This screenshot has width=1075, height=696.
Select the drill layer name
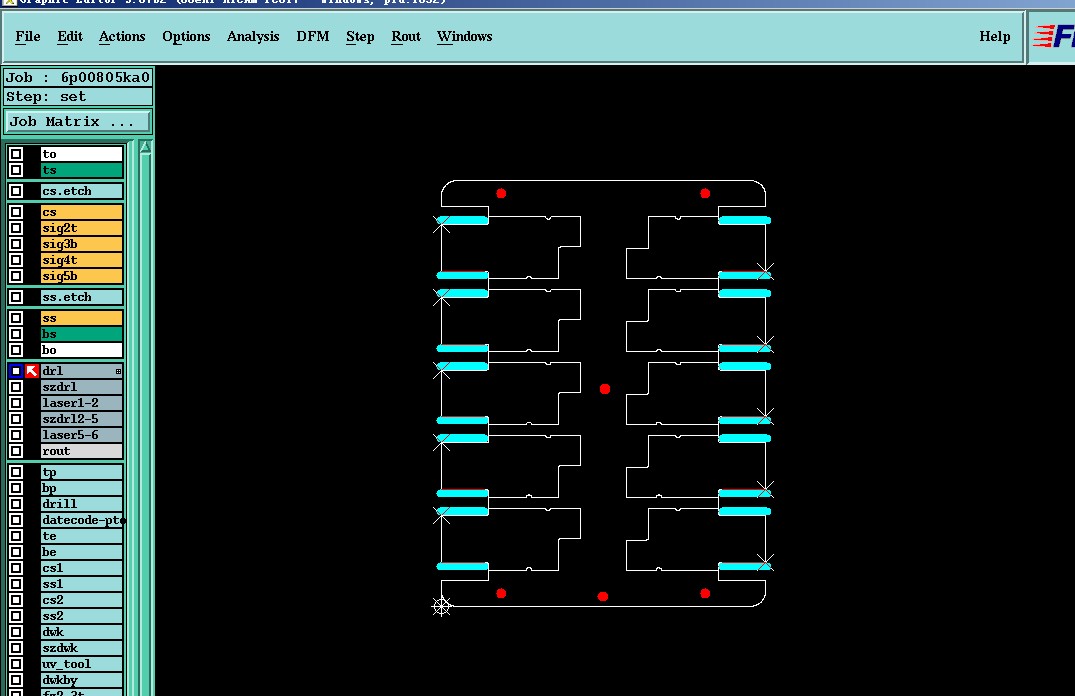(x=82, y=504)
